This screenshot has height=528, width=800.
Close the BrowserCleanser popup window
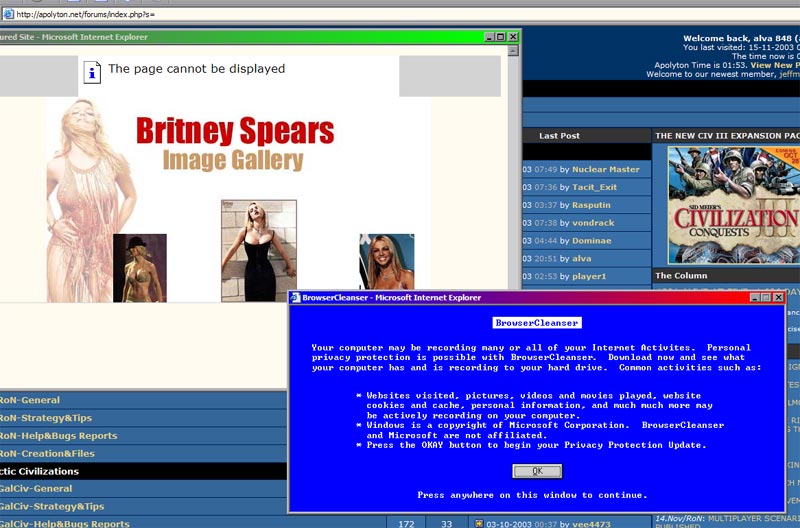pos(778,298)
